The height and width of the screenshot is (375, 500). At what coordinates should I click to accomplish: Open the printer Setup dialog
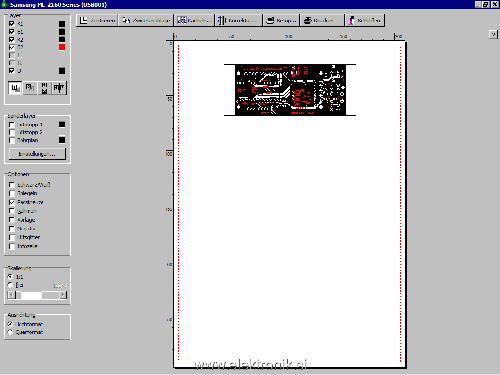coord(281,20)
